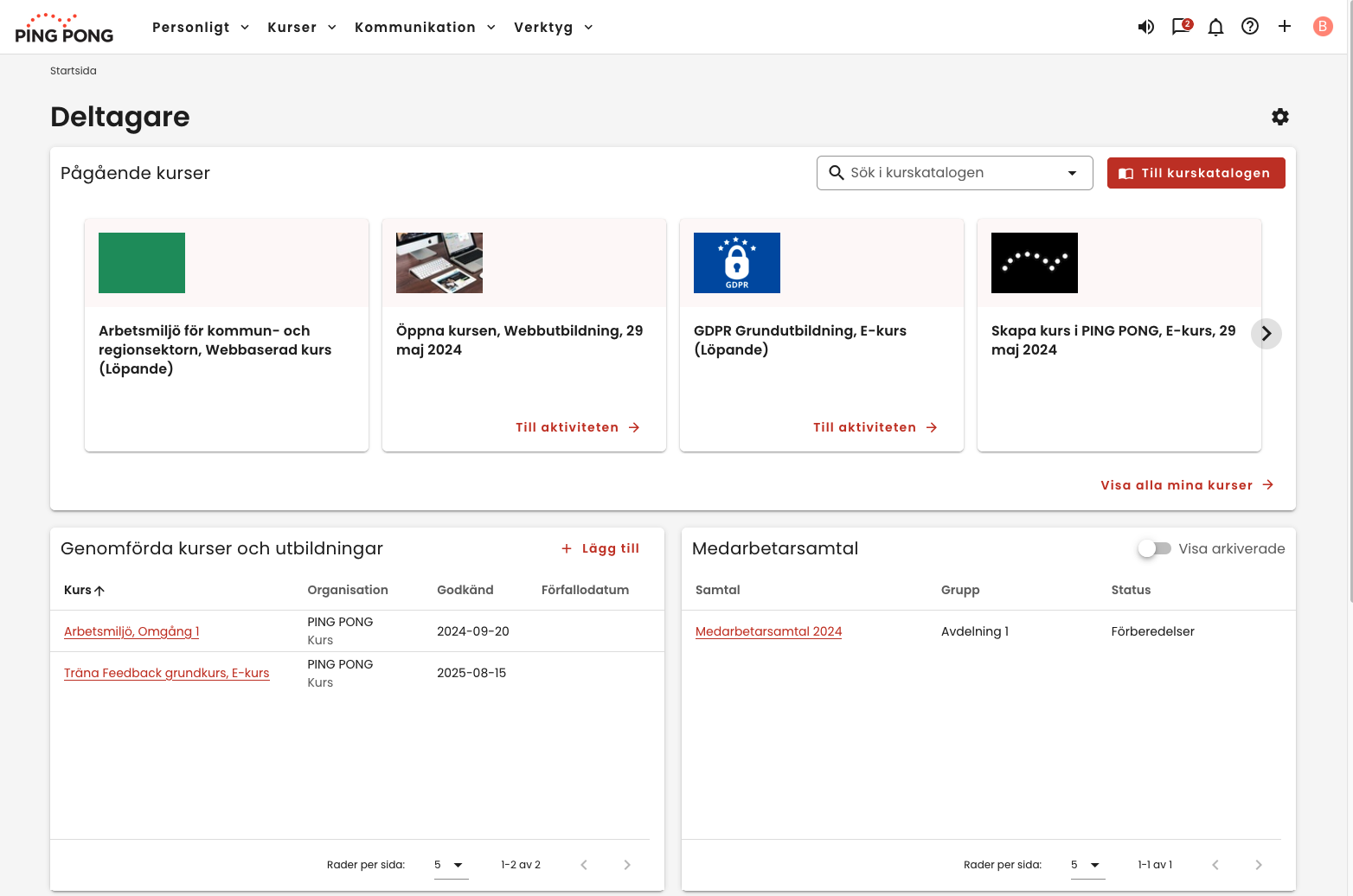Expand the Sök i kurskatalogen dropdown

(x=1072, y=173)
